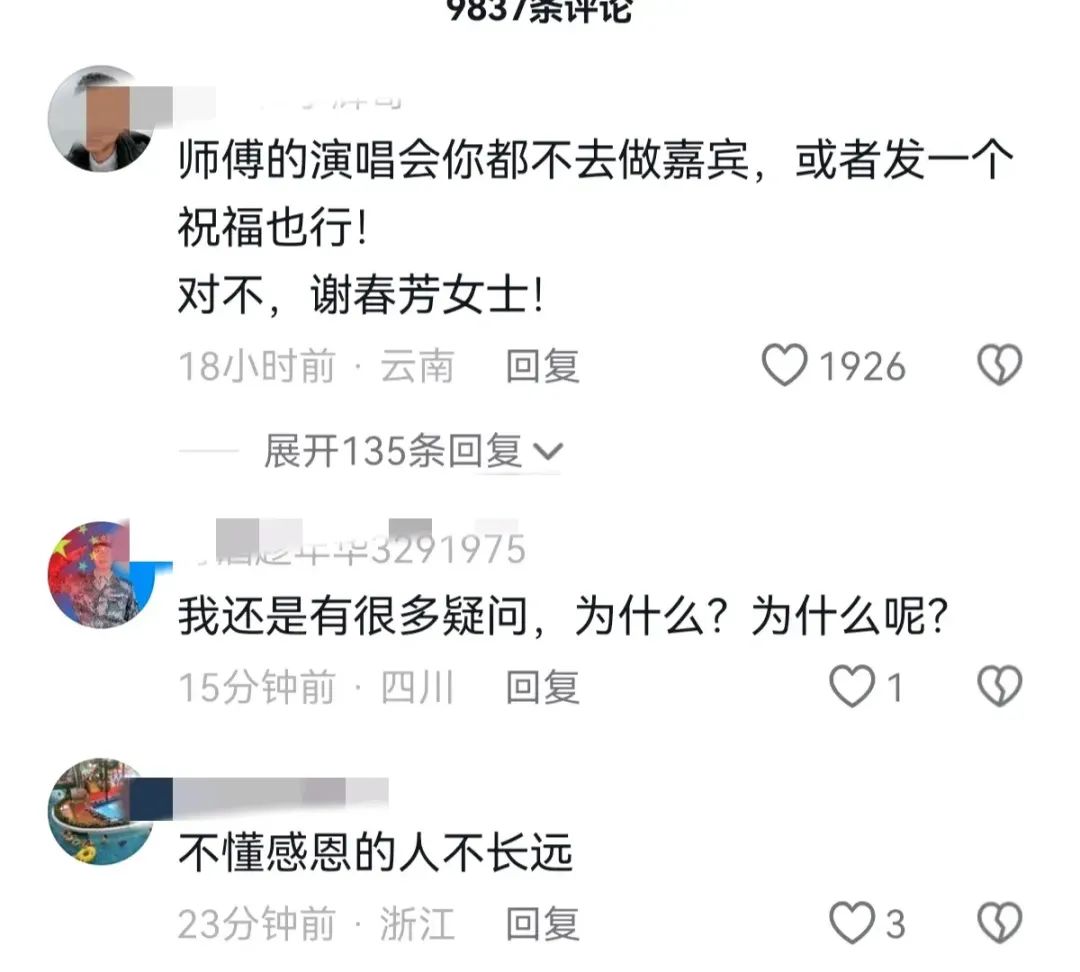Reply to the 23分钟前 Zhejiang comment
Viewport: 1080px width, 972px height.
(x=543, y=924)
